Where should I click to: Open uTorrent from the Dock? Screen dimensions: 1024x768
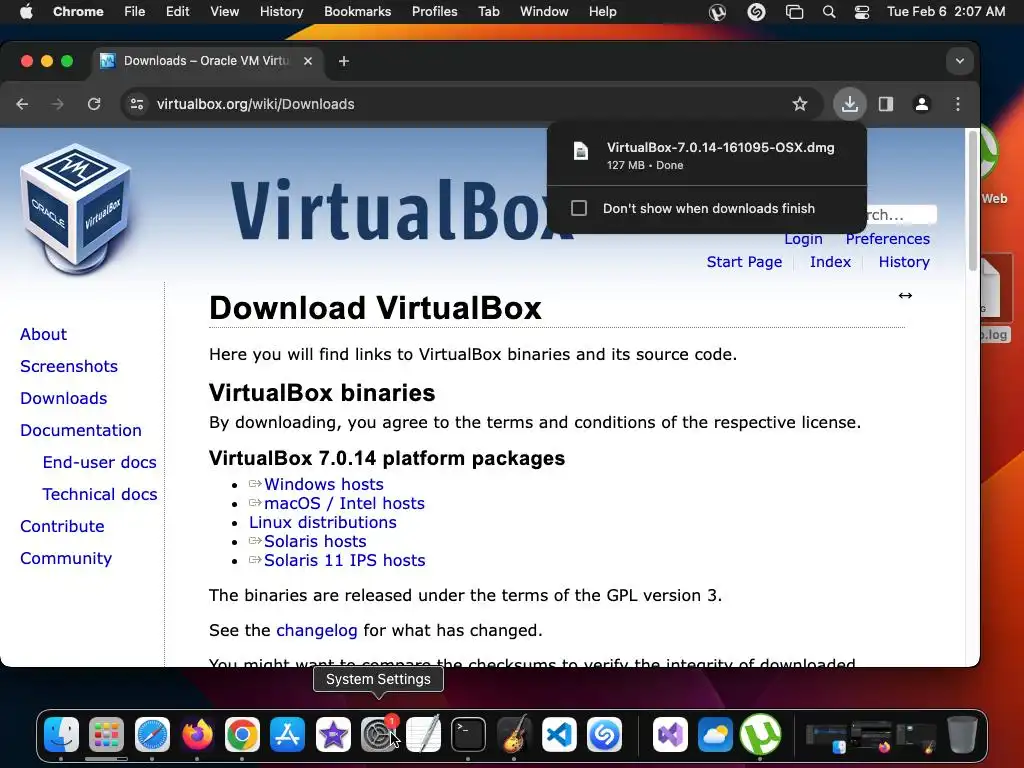pos(760,735)
